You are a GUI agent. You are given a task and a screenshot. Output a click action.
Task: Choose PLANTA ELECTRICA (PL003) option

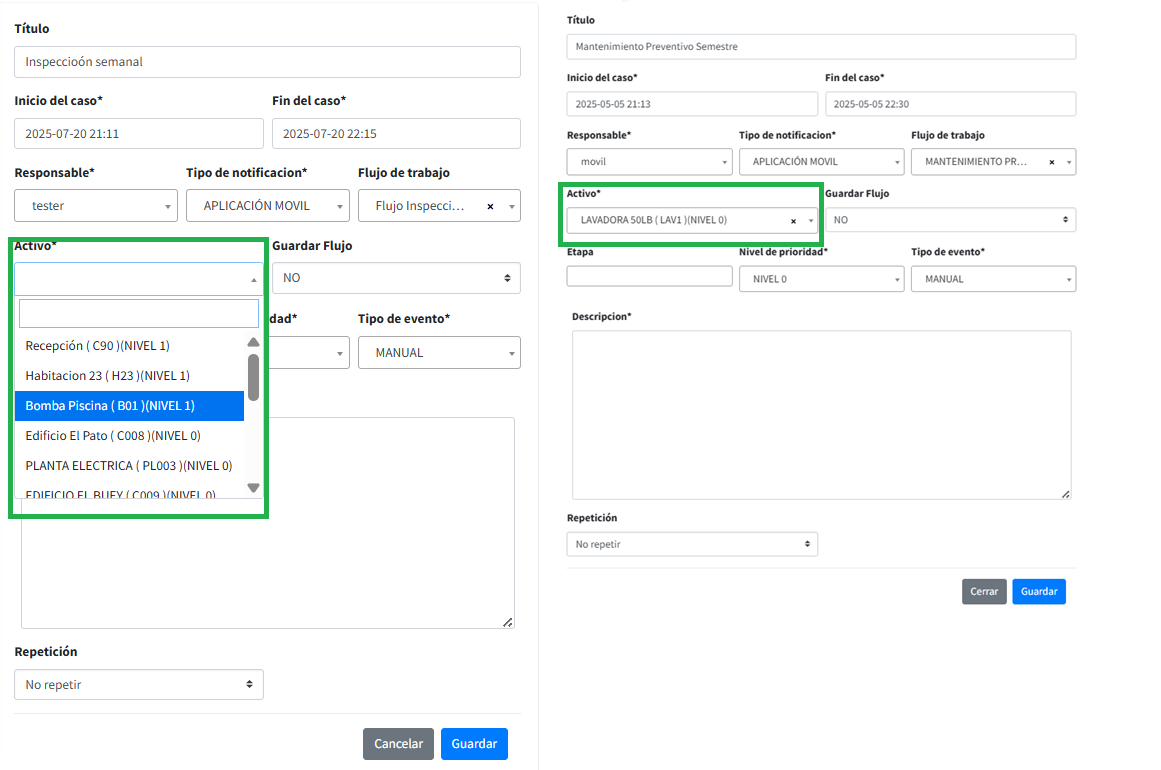[128, 466]
